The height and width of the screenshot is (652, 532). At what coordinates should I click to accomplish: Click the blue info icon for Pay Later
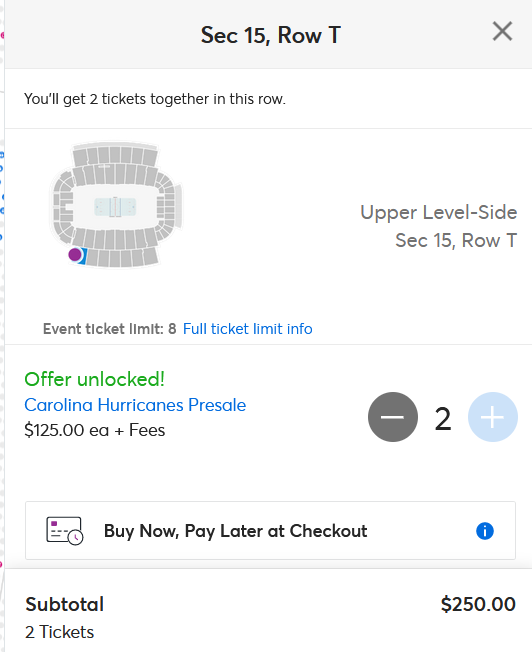(x=485, y=531)
